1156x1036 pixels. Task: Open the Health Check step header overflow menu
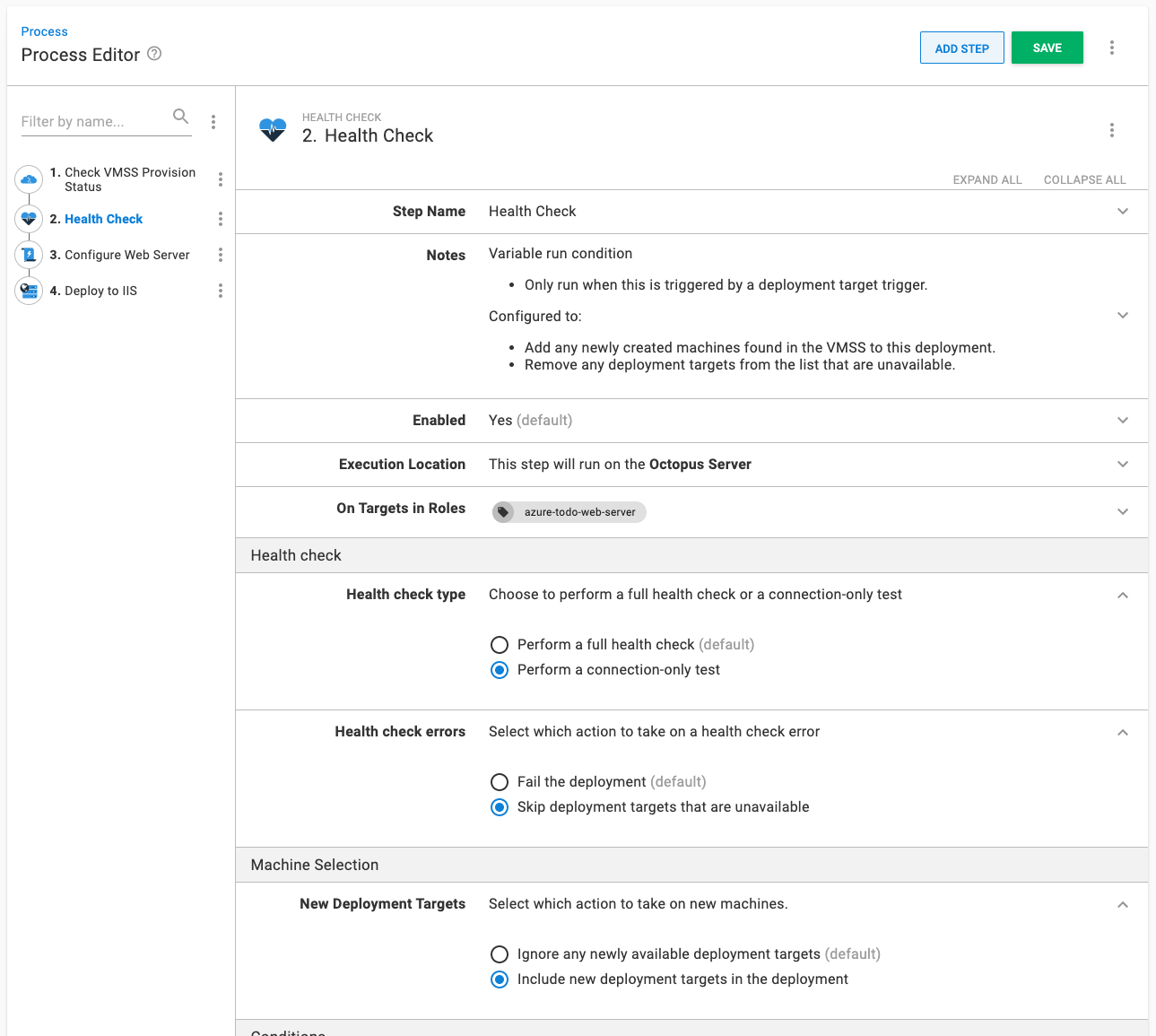(x=1111, y=130)
